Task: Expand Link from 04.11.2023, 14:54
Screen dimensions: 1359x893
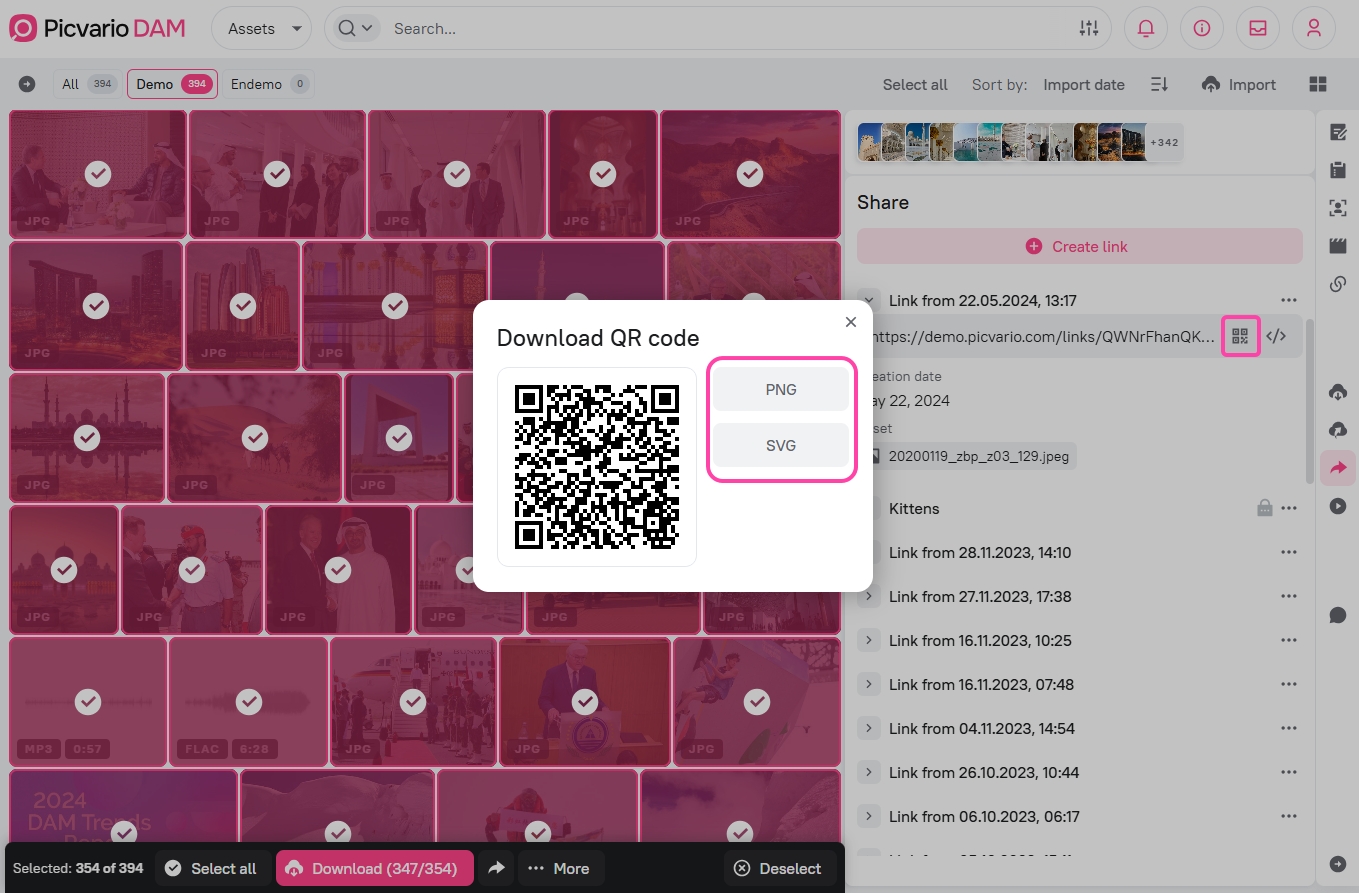Action: click(x=869, y=728)
